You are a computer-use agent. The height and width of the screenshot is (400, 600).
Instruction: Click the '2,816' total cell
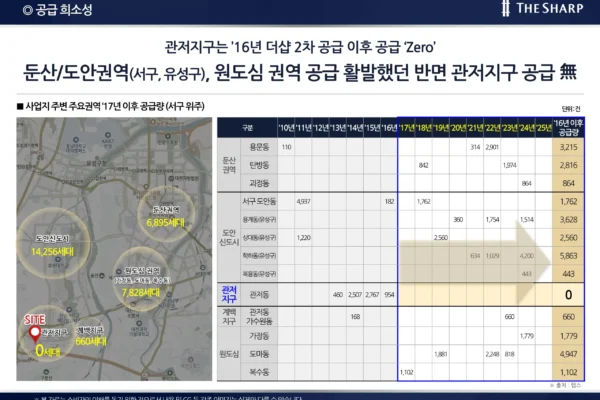coord(568,165)
